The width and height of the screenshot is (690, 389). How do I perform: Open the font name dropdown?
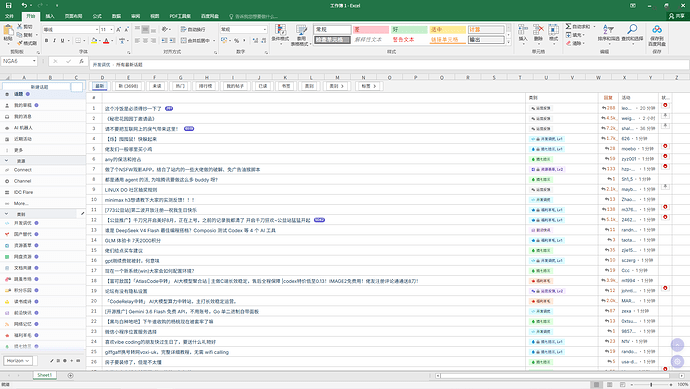[97, 29]
